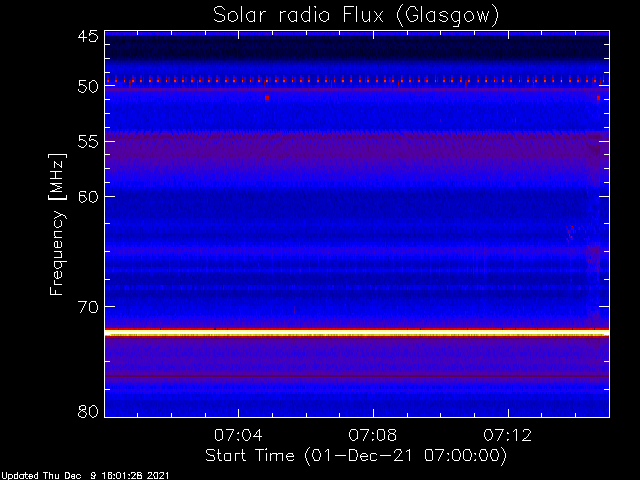Click the '07:08' time tick label

tap(373, 435)
